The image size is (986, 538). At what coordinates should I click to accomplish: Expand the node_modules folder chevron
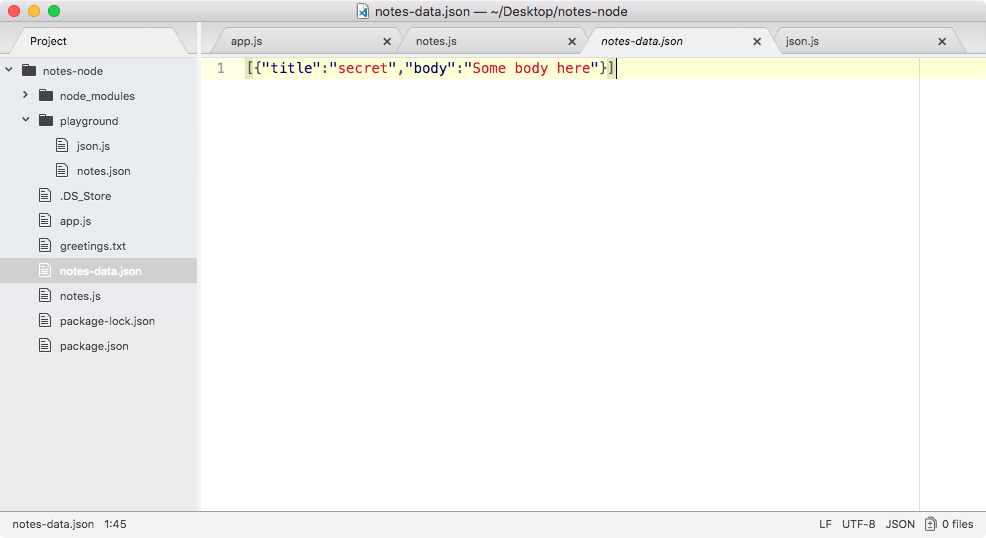[25, 95]
